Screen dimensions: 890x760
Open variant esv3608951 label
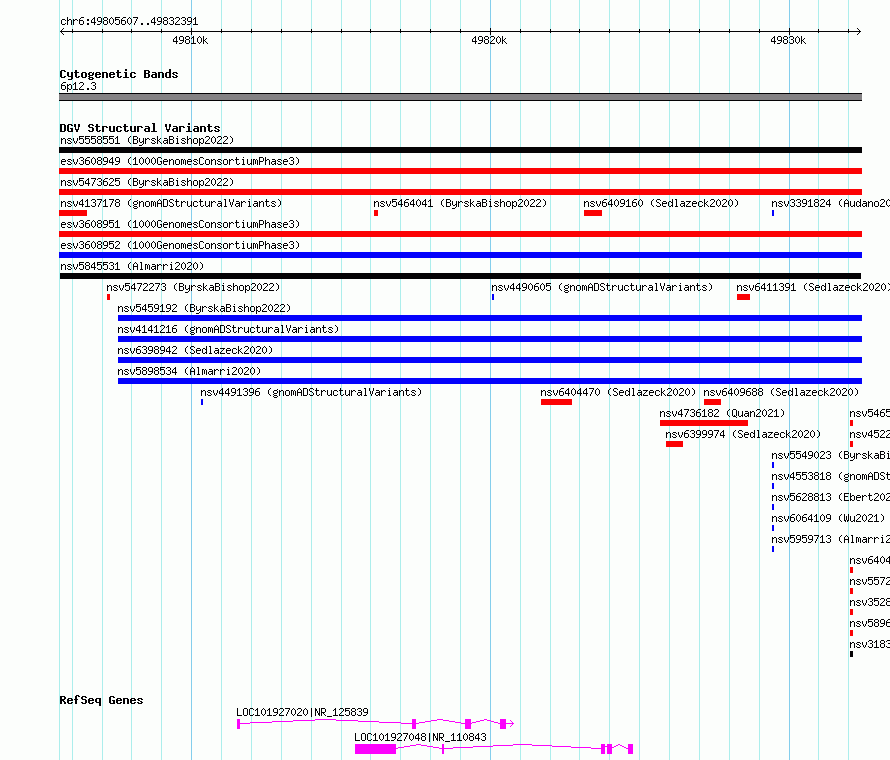tap(180, 224)
